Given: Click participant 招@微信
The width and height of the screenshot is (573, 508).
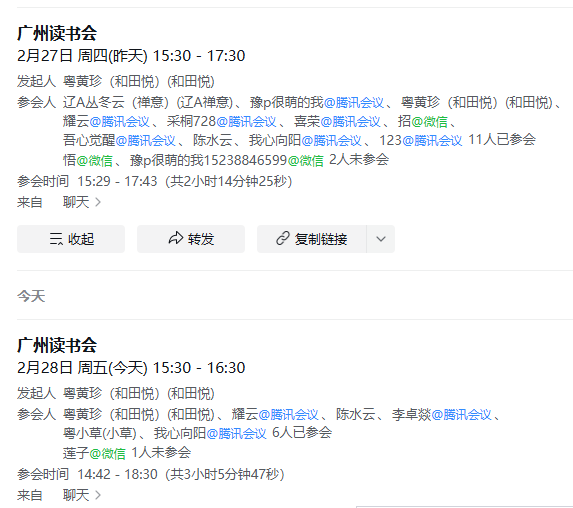Looking at the screenshot, I should pos(422,121).
